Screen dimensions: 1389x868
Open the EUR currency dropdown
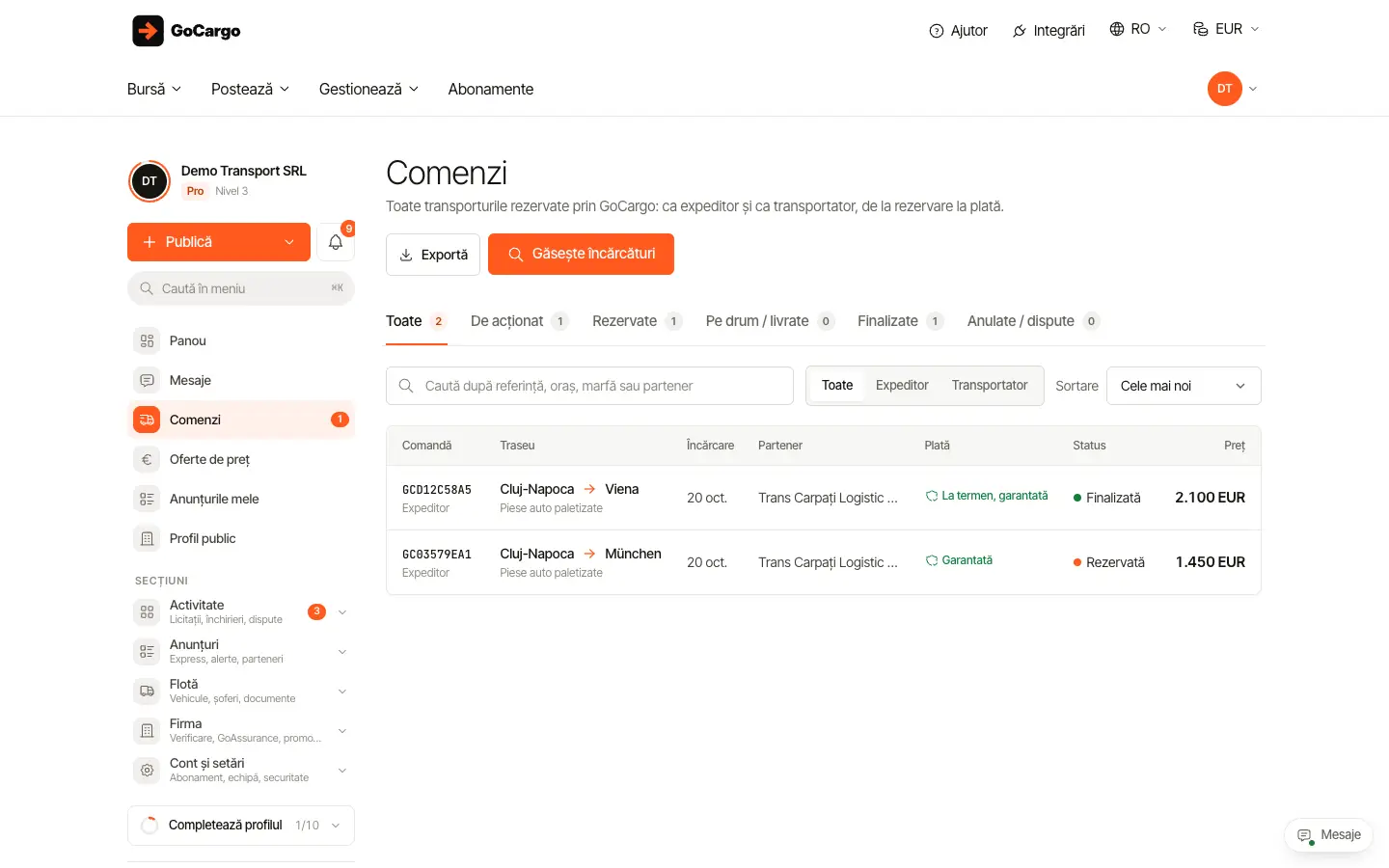click(1226, 29)
